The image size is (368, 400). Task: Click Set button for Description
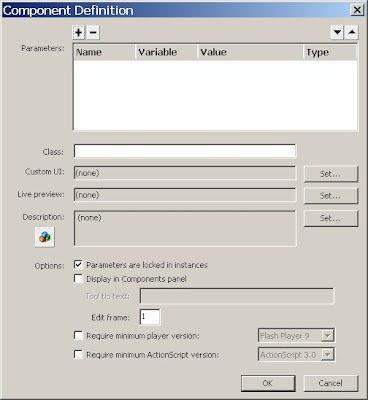tap(331, 218)
